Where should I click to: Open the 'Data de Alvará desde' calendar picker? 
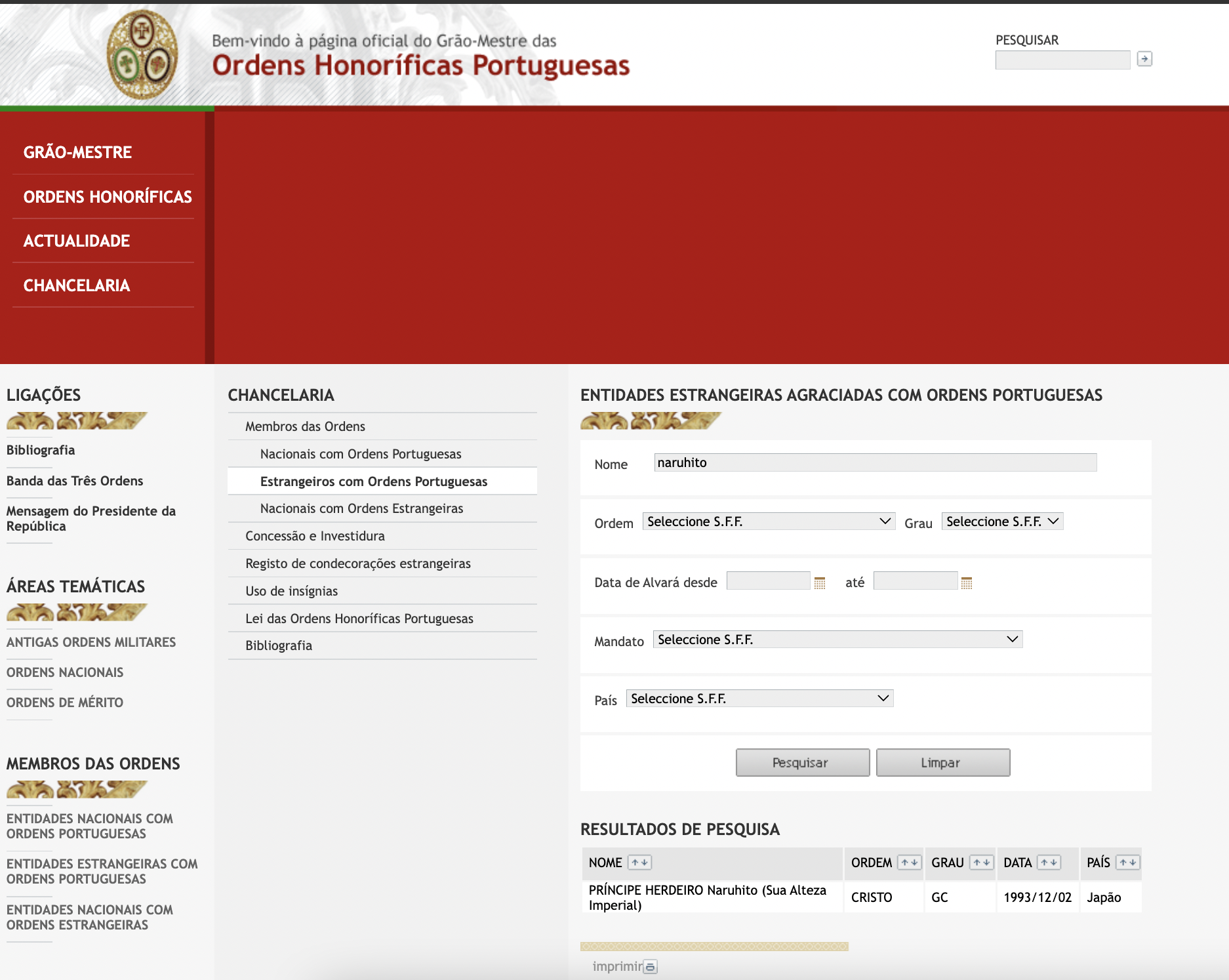coord(819,582)
